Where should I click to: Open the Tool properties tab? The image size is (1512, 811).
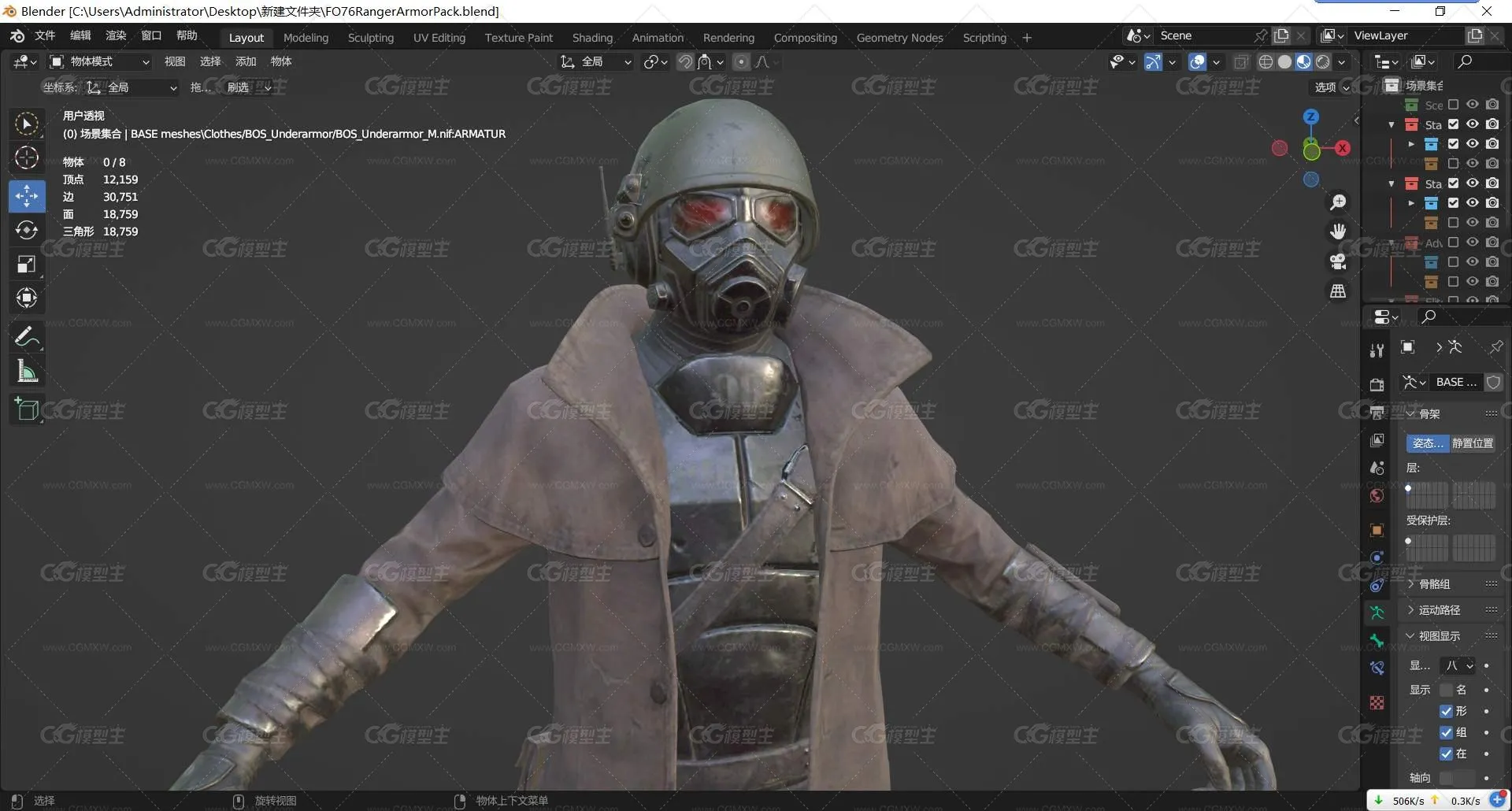(1377, 351)
